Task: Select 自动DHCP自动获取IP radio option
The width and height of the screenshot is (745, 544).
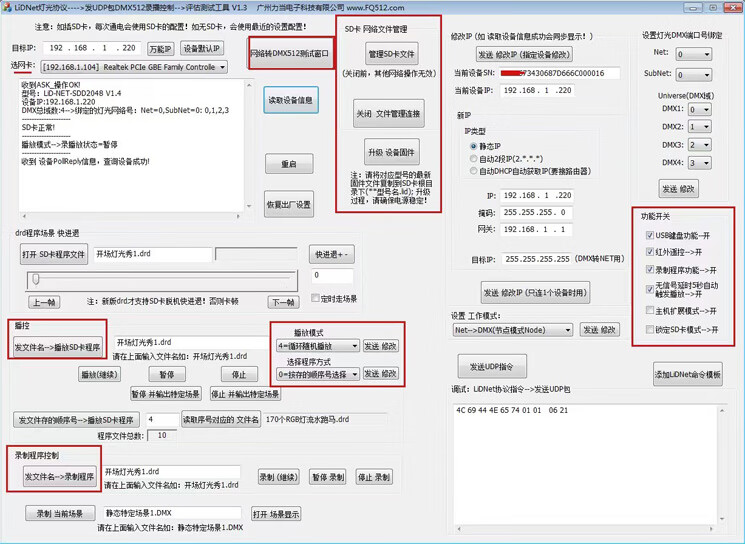Action: (474, 171)
